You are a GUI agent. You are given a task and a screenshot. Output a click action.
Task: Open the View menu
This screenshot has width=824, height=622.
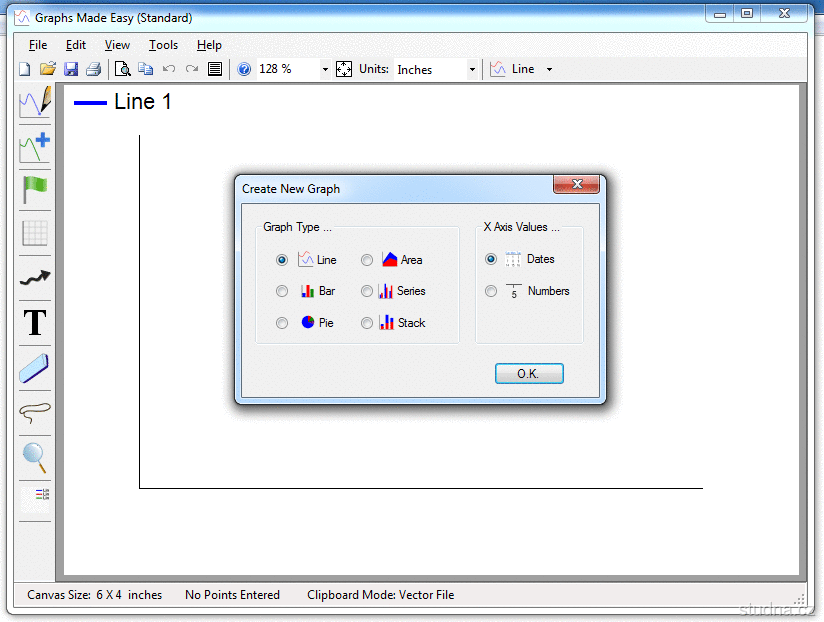click(x=117, y=45)
